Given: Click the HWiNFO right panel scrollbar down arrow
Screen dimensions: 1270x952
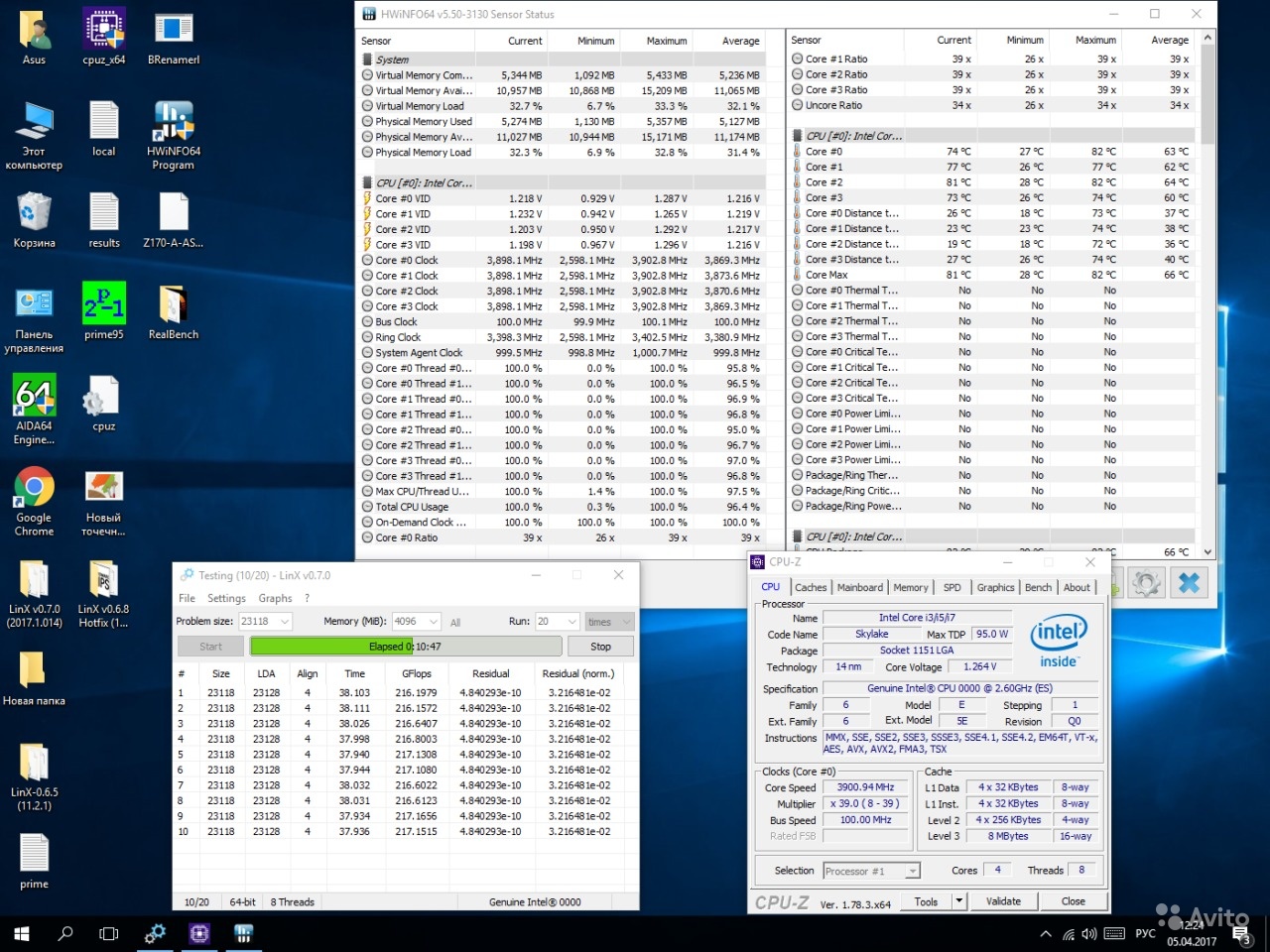Looking at the screenshot, I should 1207,552.
